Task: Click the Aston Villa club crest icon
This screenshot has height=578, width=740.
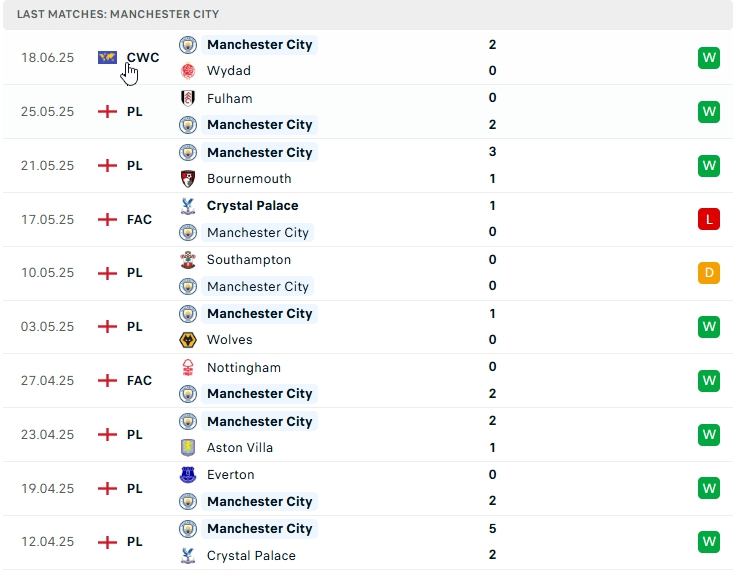Action: tap(188, 448)
